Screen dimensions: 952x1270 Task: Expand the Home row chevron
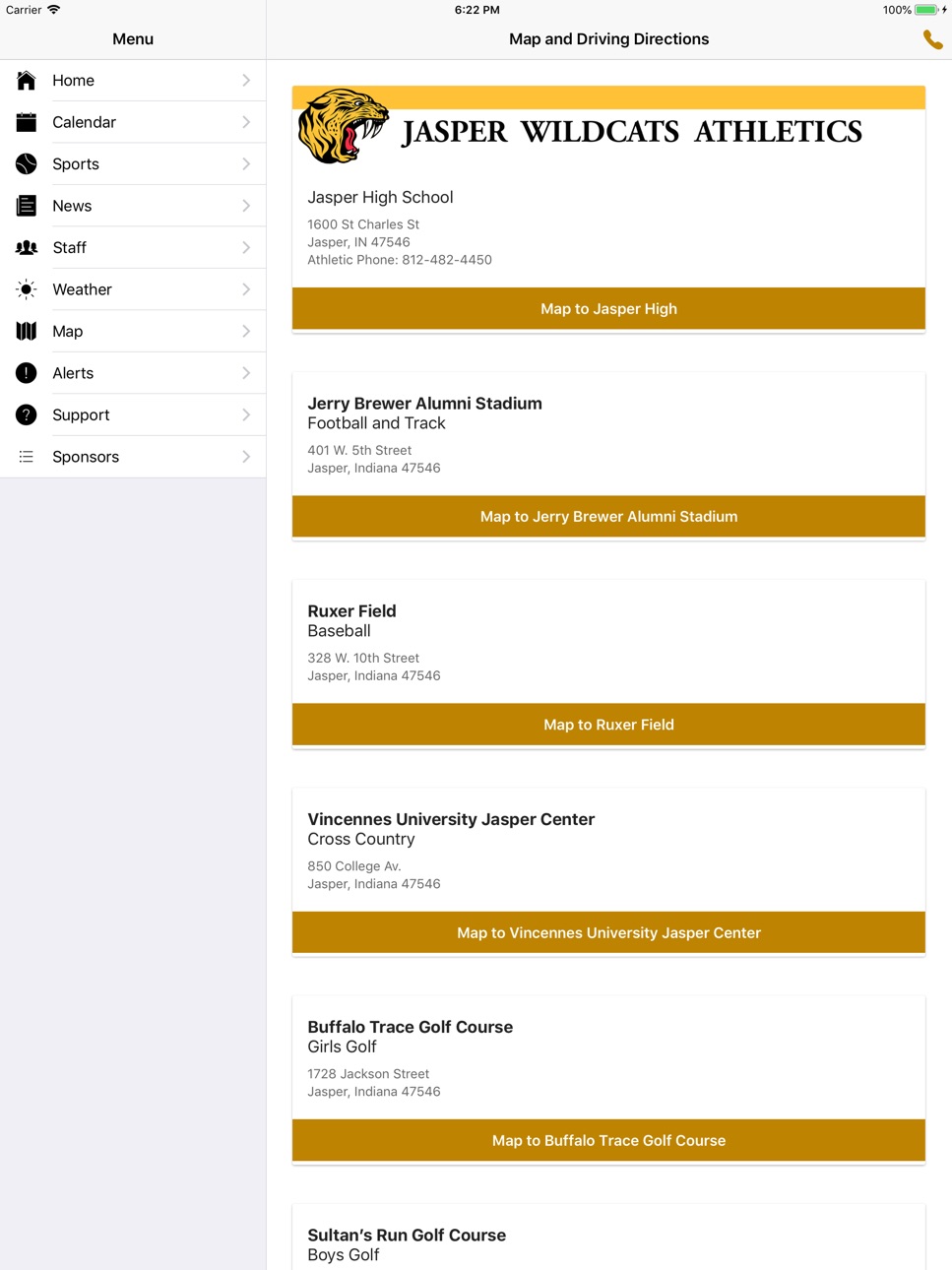[246, 81]
